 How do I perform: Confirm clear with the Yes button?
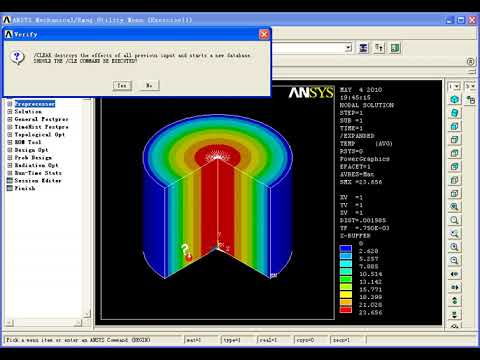(122, 86)
